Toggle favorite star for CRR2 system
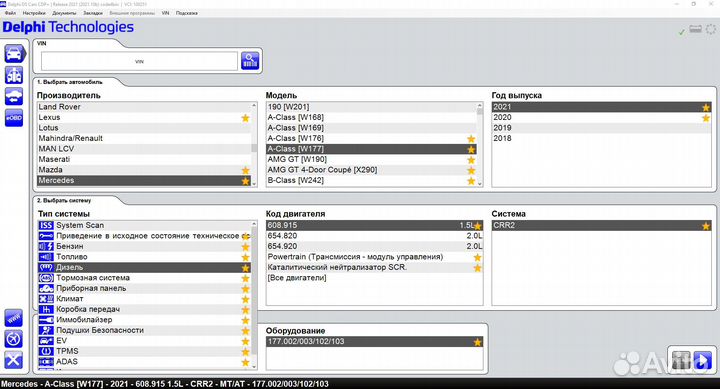 (x=706, y=226)
